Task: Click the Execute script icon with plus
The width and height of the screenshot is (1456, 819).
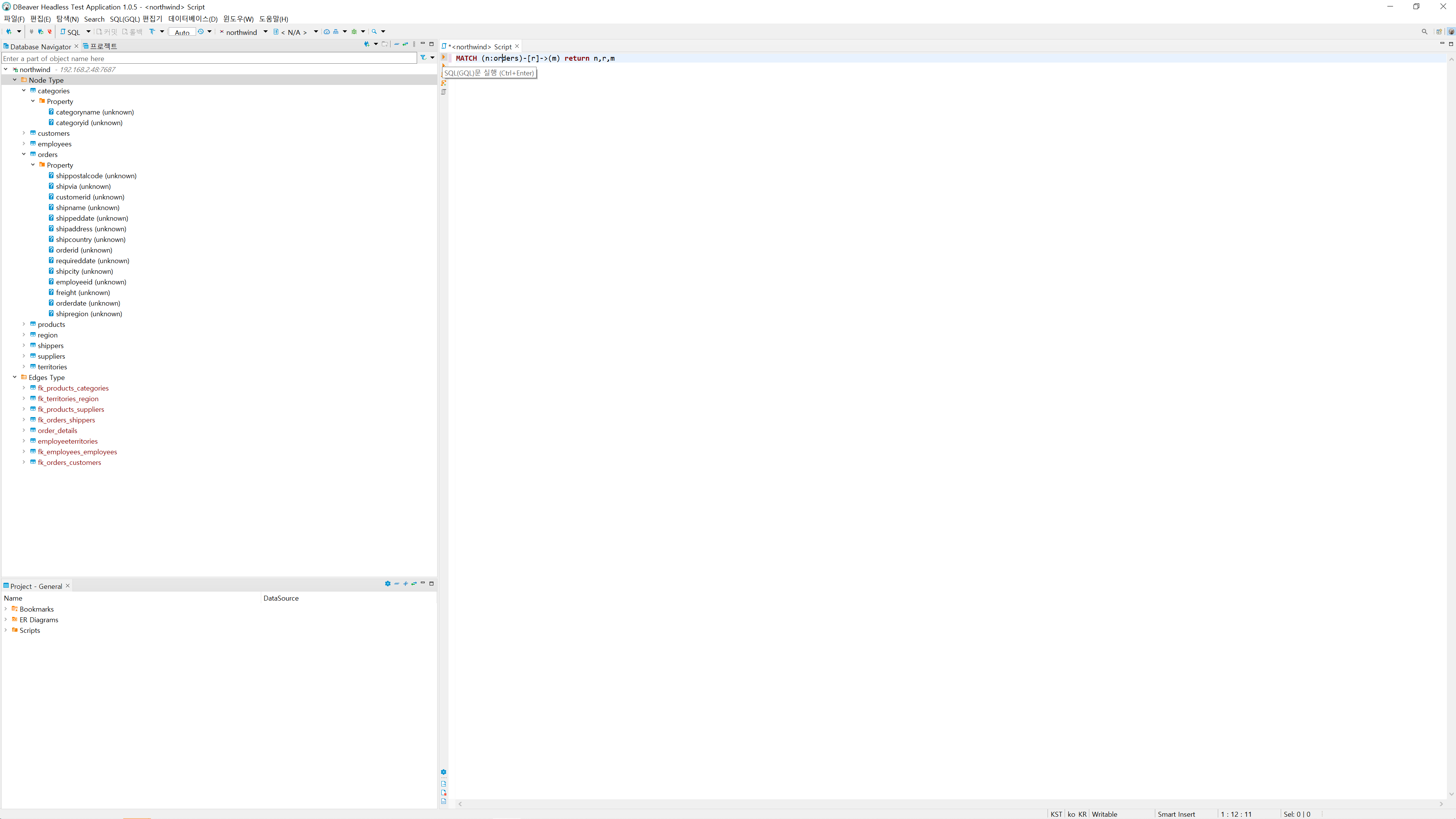Action: click(444, 83)
